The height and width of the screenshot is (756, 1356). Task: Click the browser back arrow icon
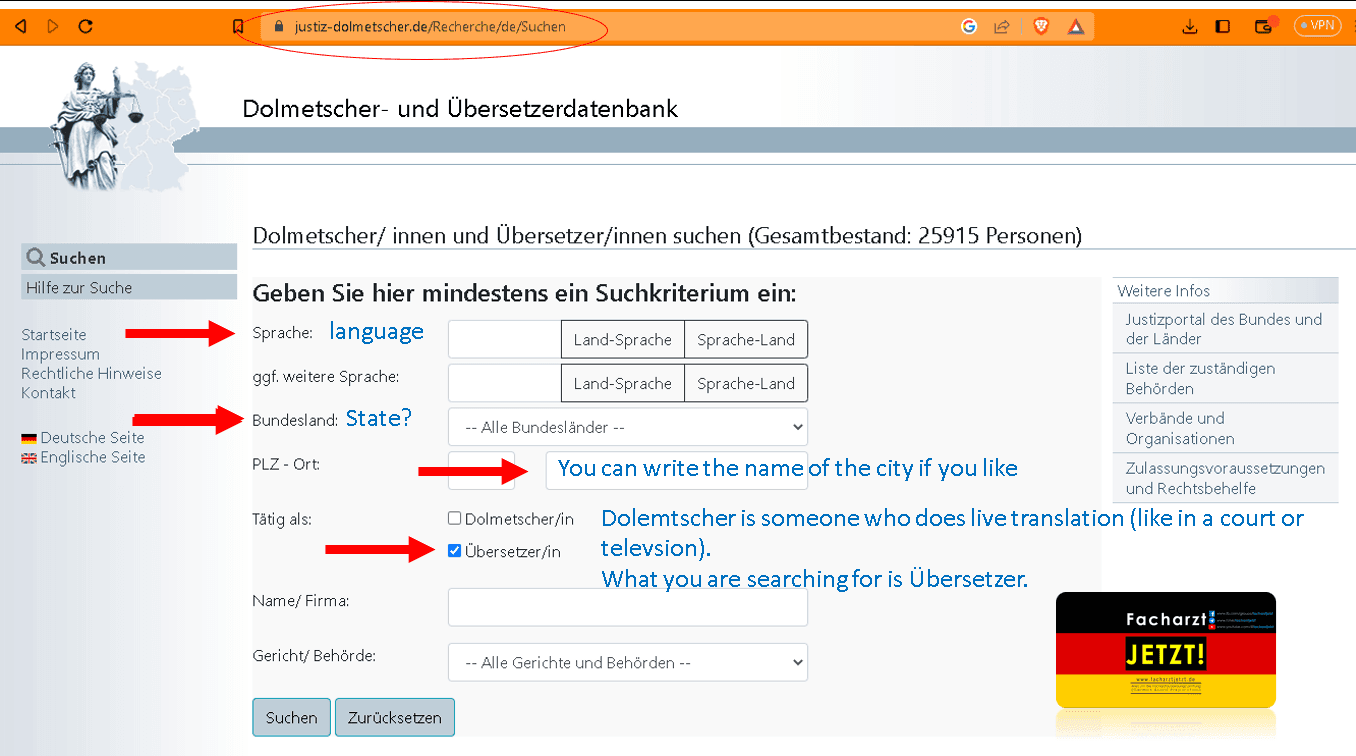[x=21, y=27]
